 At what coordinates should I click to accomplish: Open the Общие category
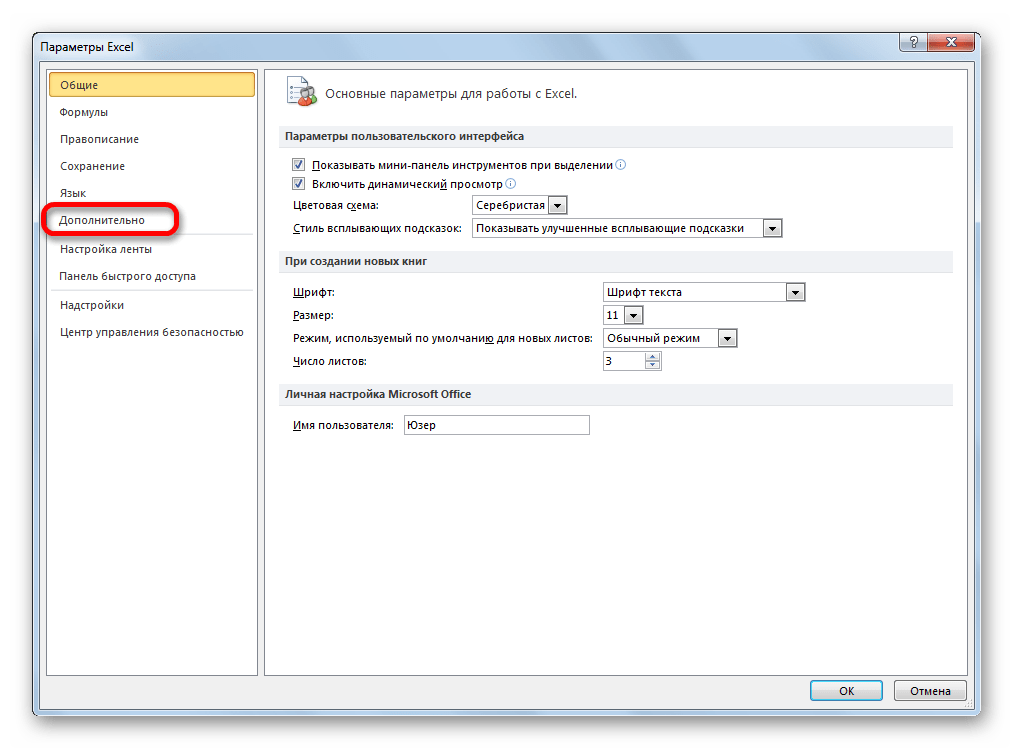[151, 85]
